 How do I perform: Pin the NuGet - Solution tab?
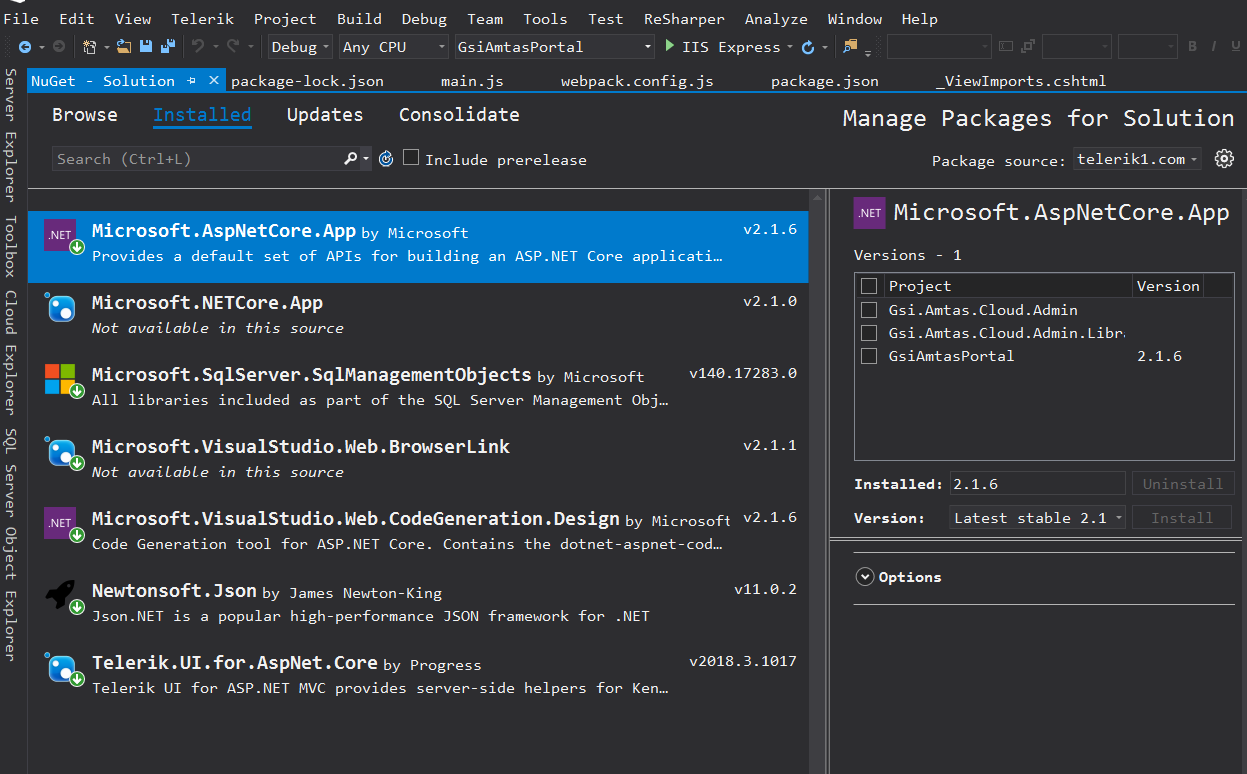pyautogui.click(x=193, y=81)
